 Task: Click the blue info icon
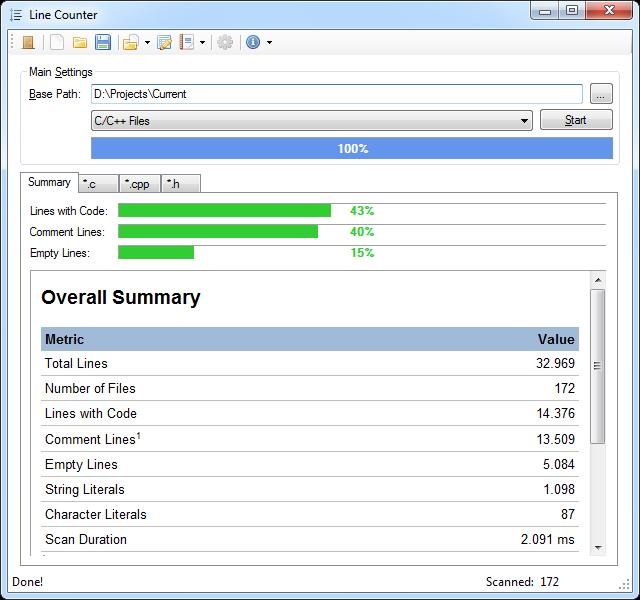tap(253, 42)
